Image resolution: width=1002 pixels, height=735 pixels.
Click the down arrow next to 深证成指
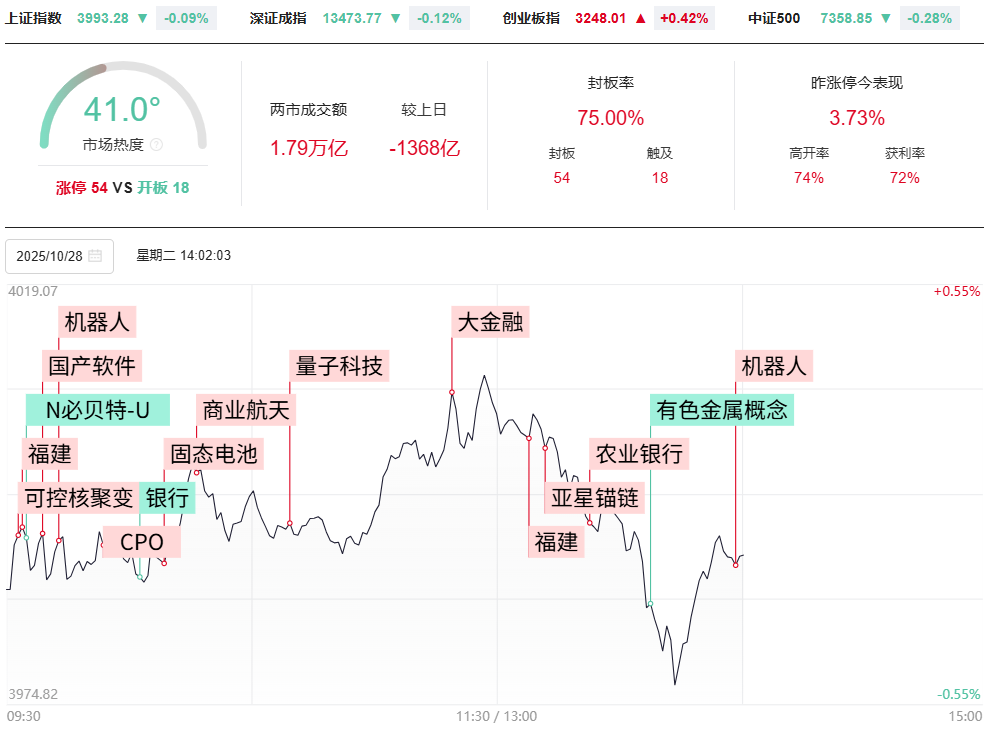pos(396,18)
